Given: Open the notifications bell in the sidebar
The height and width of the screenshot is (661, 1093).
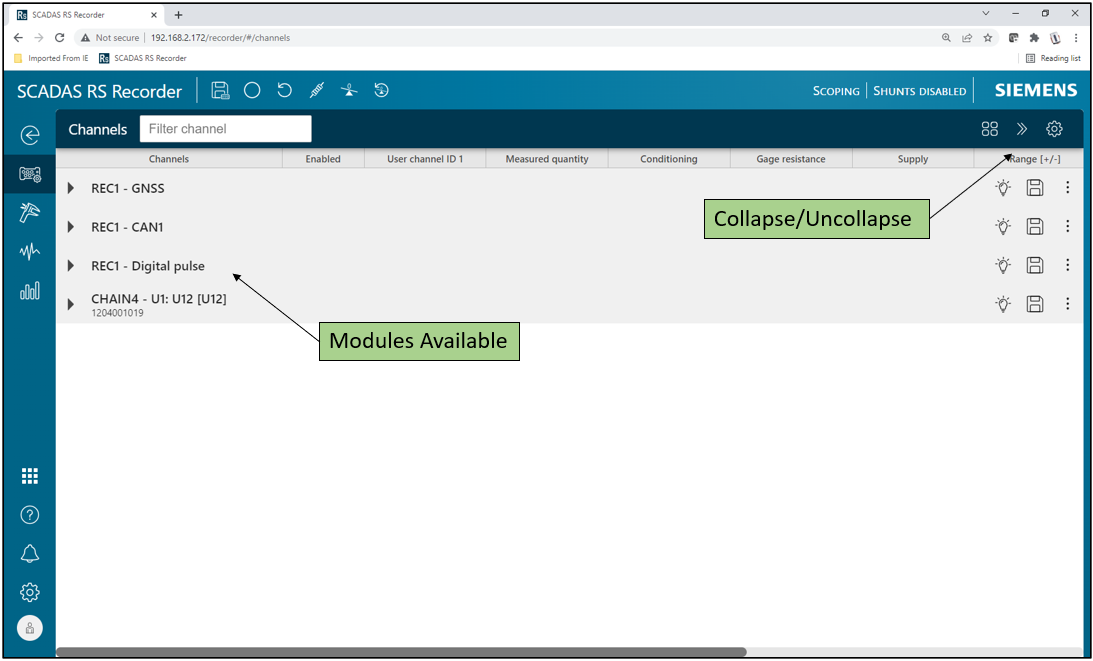Looking at the screenshot, I should pos(30,554).
